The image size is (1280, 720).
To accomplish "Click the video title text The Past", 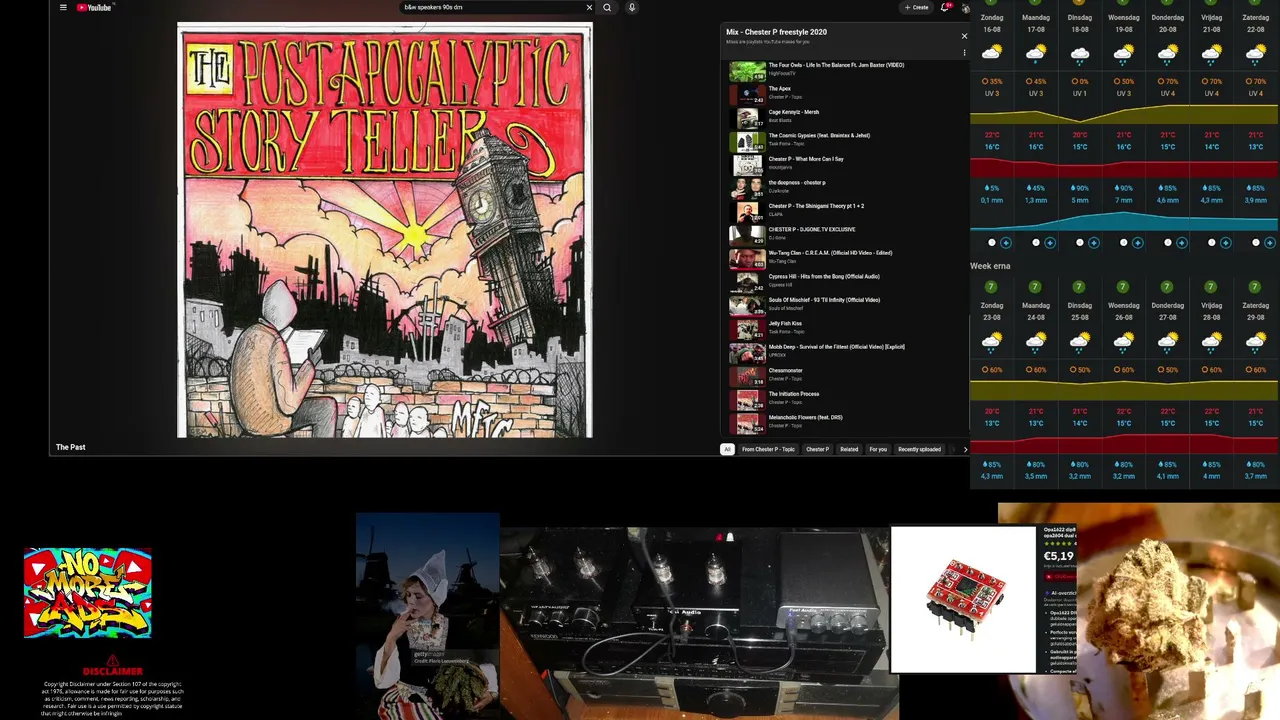I will coord(70,447).
